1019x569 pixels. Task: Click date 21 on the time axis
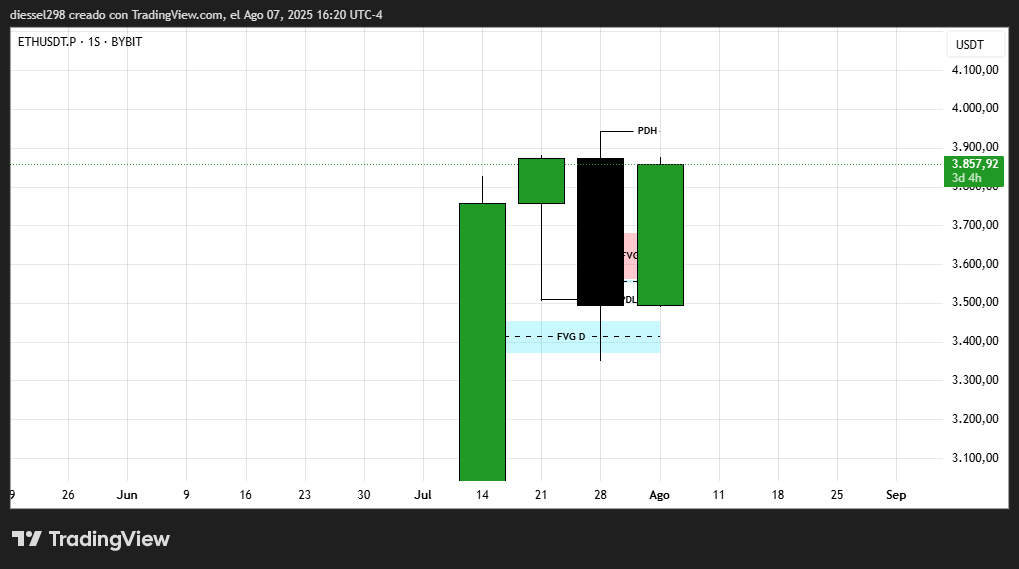[541, 495]
